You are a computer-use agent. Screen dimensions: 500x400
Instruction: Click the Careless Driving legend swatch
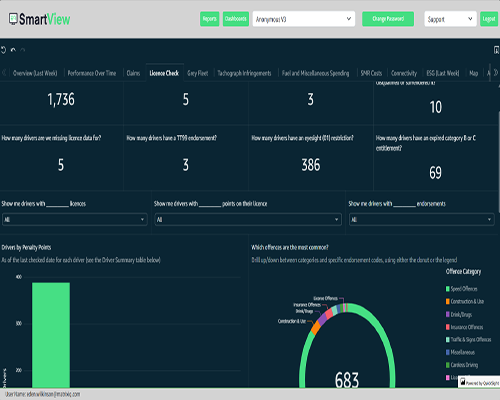[x=448, y=365]
